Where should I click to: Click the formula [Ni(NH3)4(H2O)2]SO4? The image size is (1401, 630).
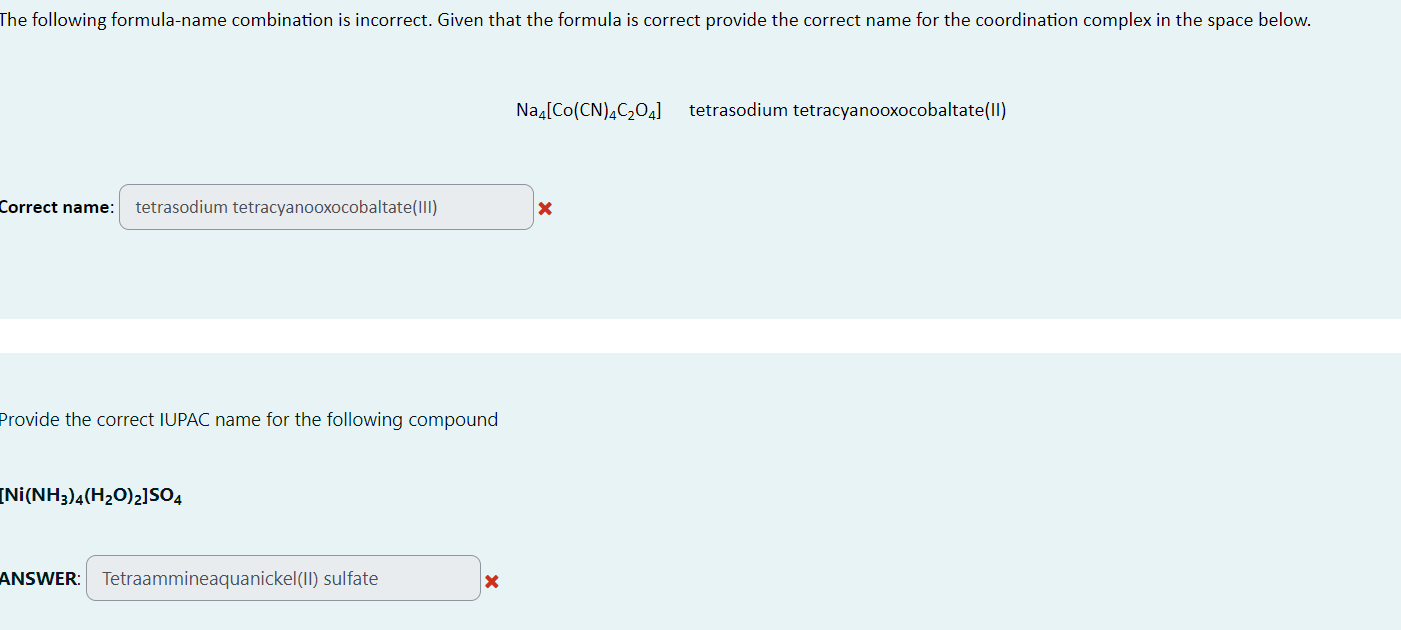coord(90,495)
